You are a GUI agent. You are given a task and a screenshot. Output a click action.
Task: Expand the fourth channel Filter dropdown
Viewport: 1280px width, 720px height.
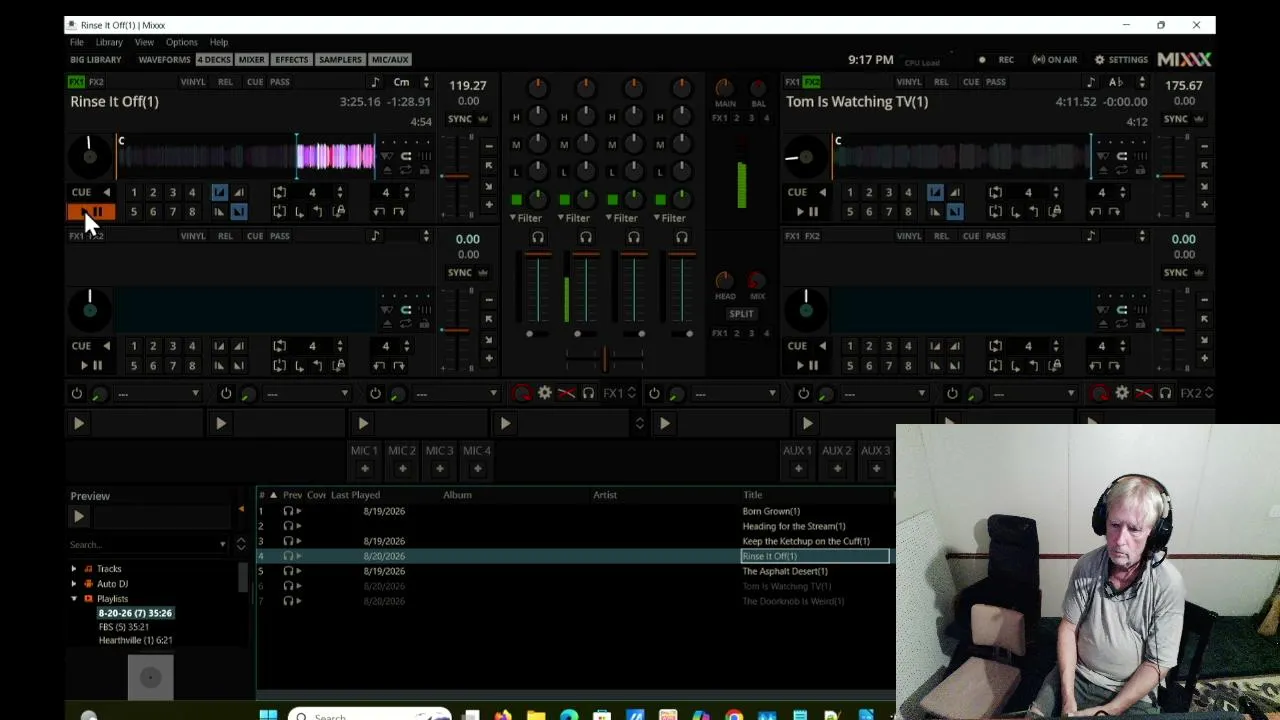tap(671, 218)
